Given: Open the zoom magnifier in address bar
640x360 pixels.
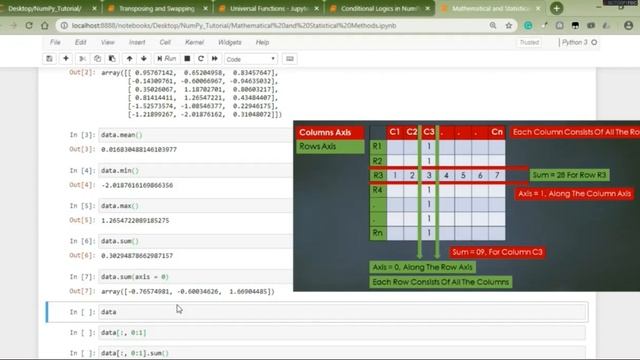Looking at the screenshot, I should [493, 25].
